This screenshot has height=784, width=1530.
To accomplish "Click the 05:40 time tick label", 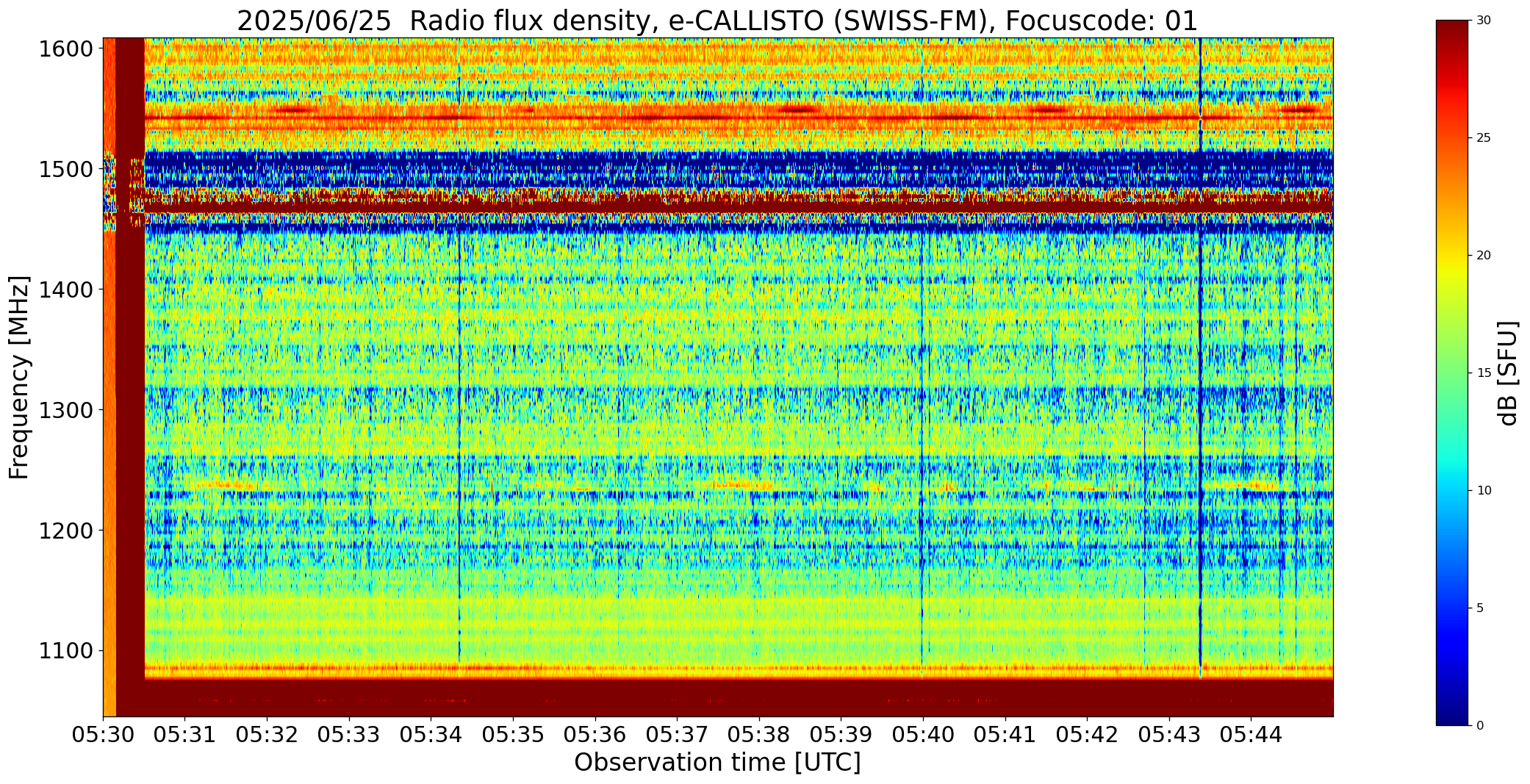I will 923,734.
